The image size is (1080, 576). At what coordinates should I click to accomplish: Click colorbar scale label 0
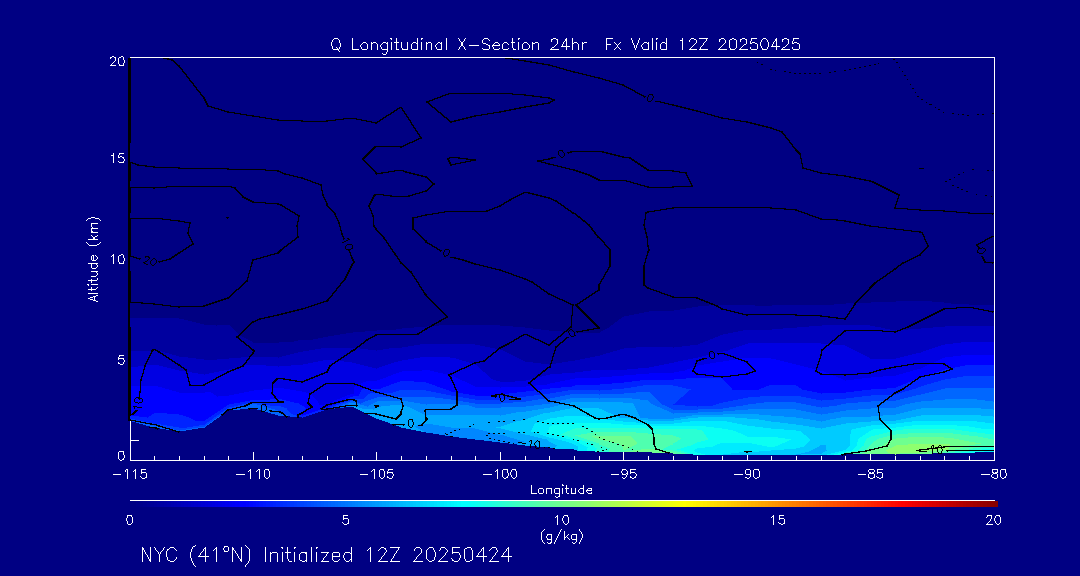tap(129, 520)
